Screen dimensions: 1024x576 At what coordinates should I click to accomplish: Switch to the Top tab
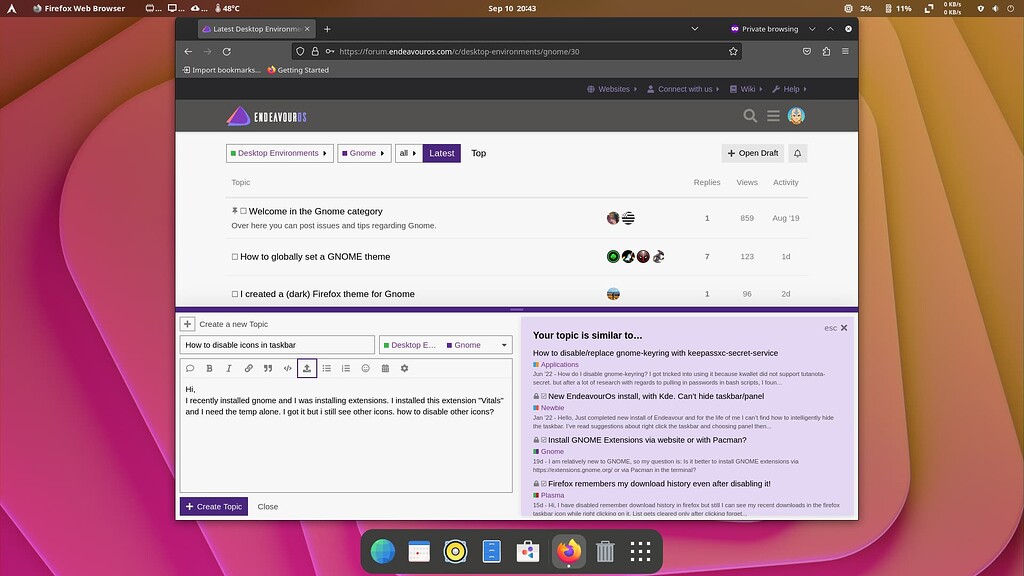coord(478,153)
